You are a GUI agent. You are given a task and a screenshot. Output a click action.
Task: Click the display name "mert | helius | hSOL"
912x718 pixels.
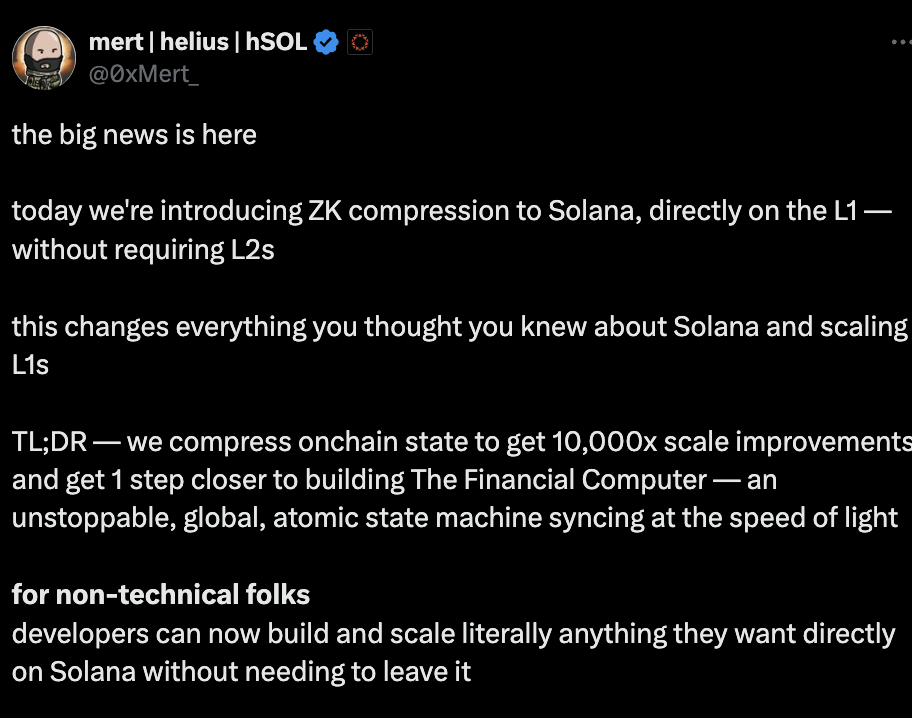point(198,42)
